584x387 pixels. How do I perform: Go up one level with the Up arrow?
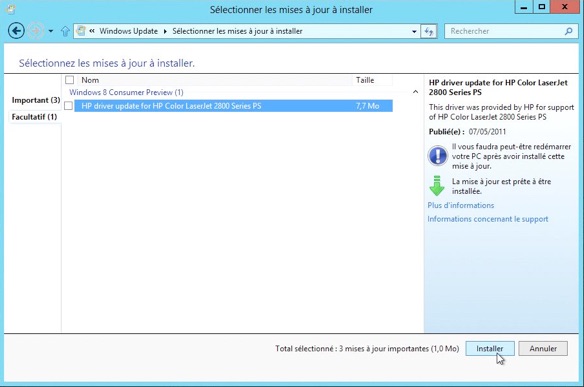tap(65, 31)
